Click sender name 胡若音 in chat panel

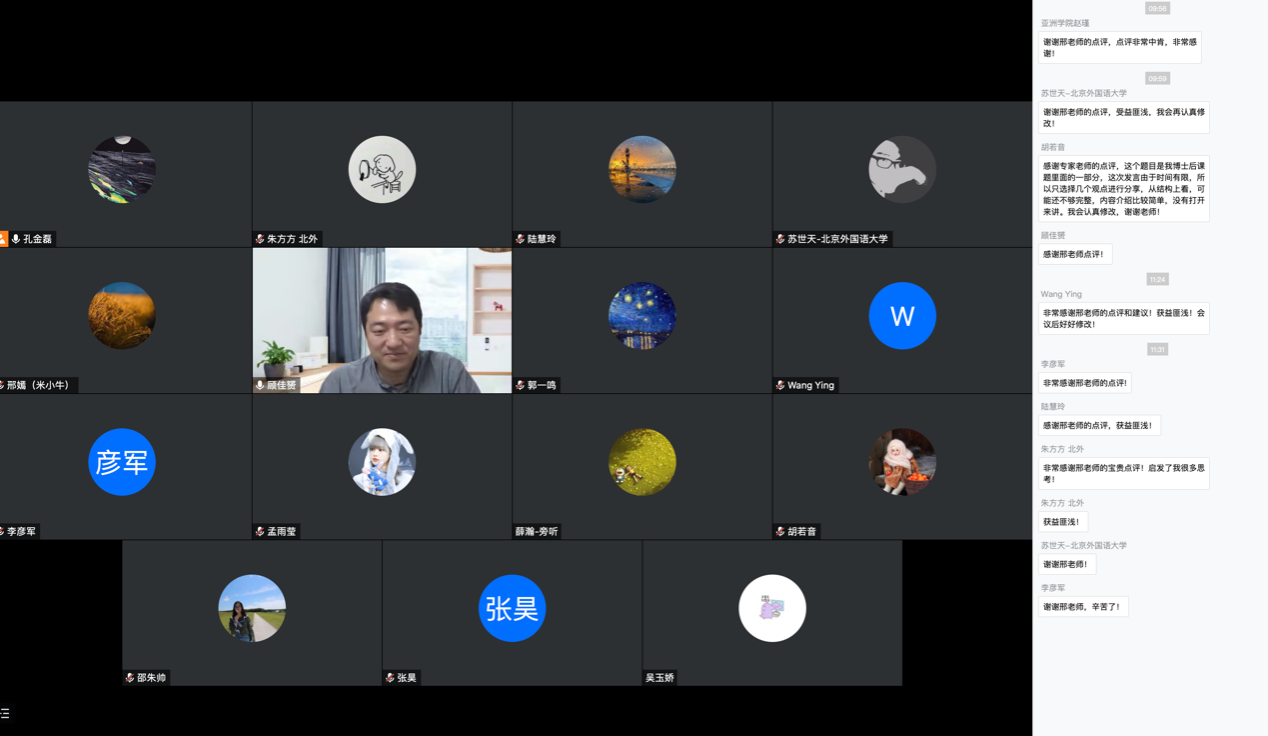[x=1053, y=147]
